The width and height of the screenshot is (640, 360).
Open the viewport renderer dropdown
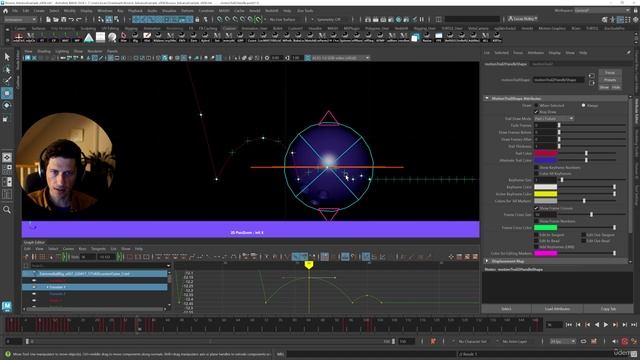click(340, 58)
